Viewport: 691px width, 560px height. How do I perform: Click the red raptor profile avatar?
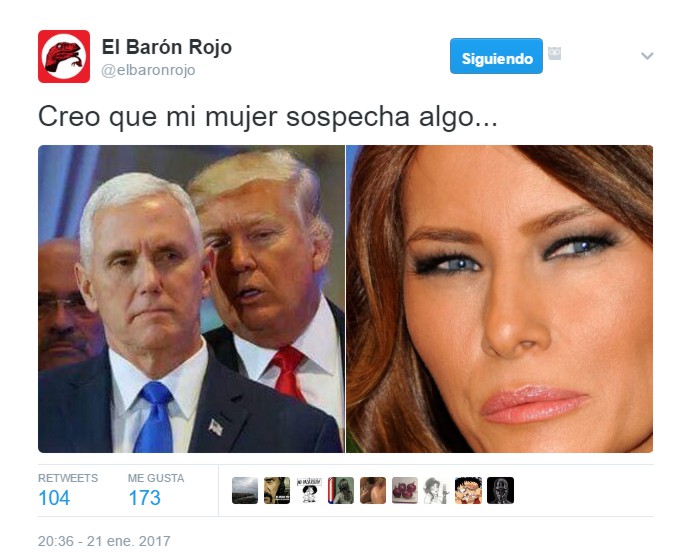click(x=64, y=56)
